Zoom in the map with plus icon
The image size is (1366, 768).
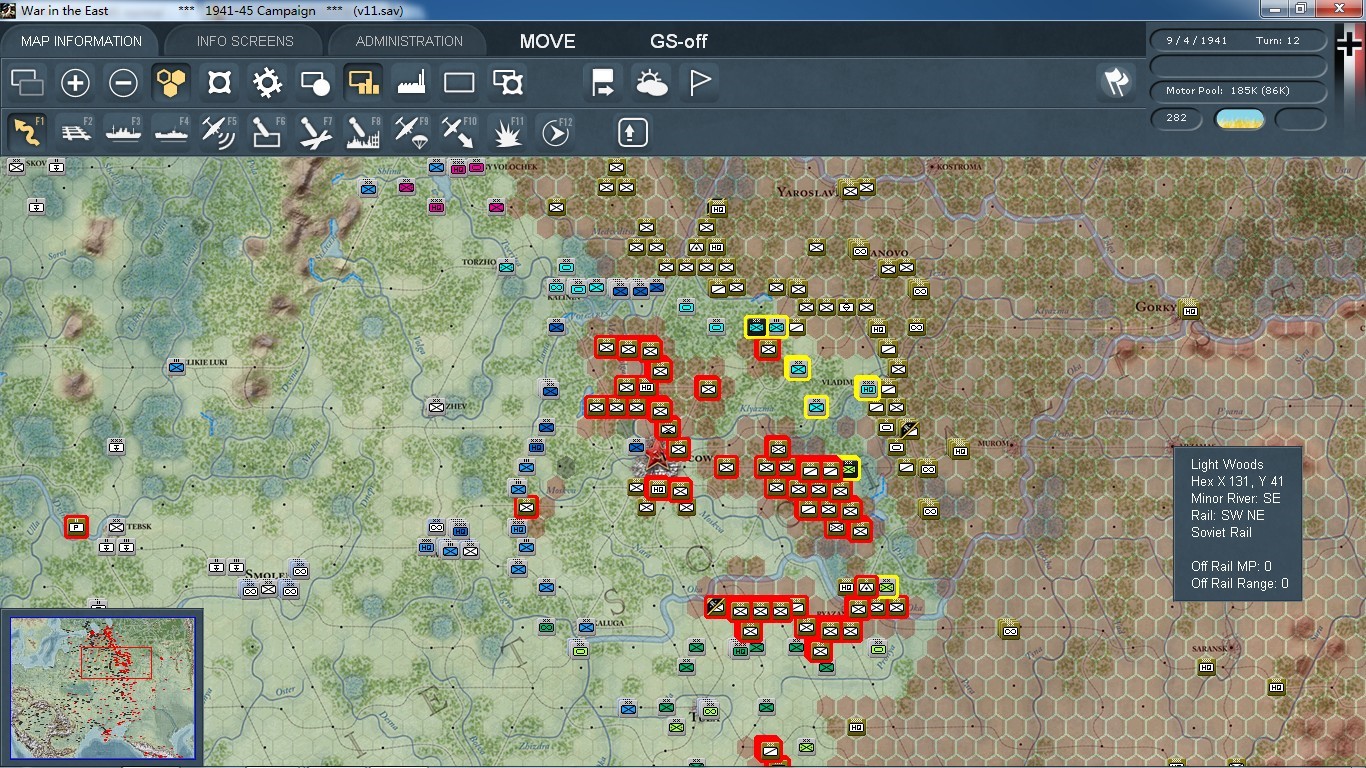point(75,82)
